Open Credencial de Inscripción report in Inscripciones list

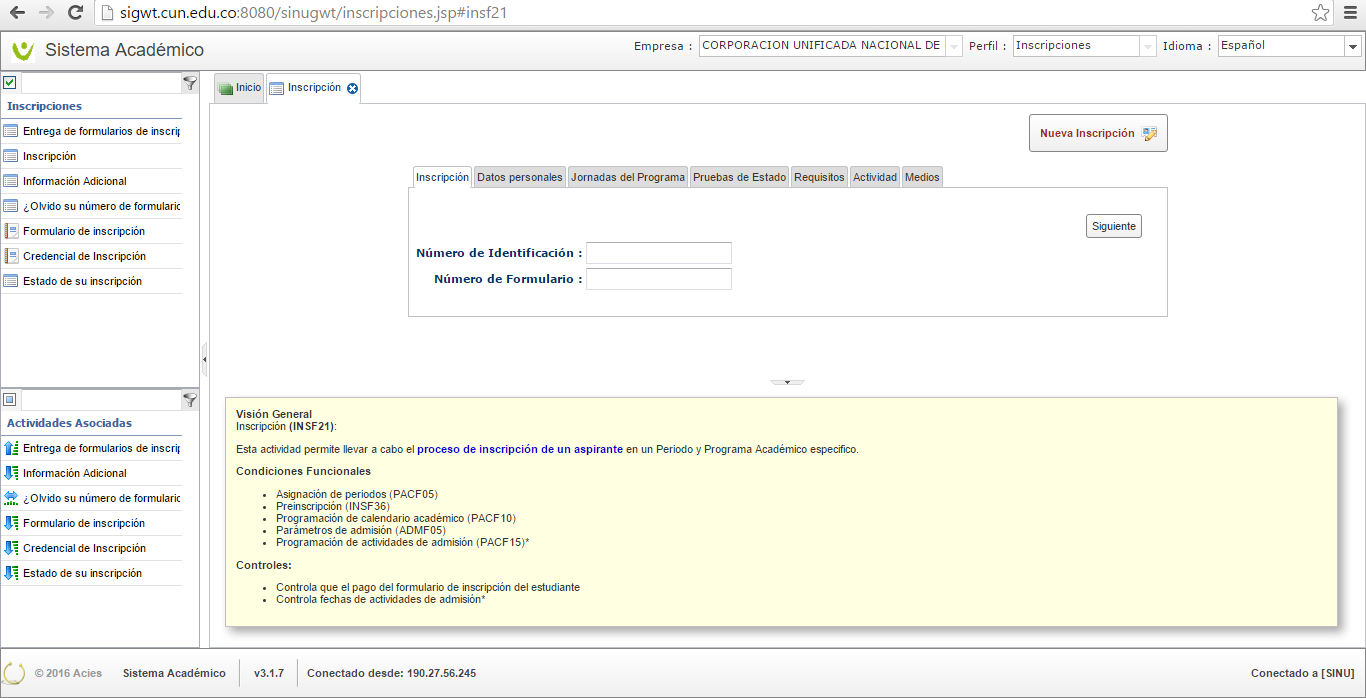pyautogui.click(x=84, y=256)
